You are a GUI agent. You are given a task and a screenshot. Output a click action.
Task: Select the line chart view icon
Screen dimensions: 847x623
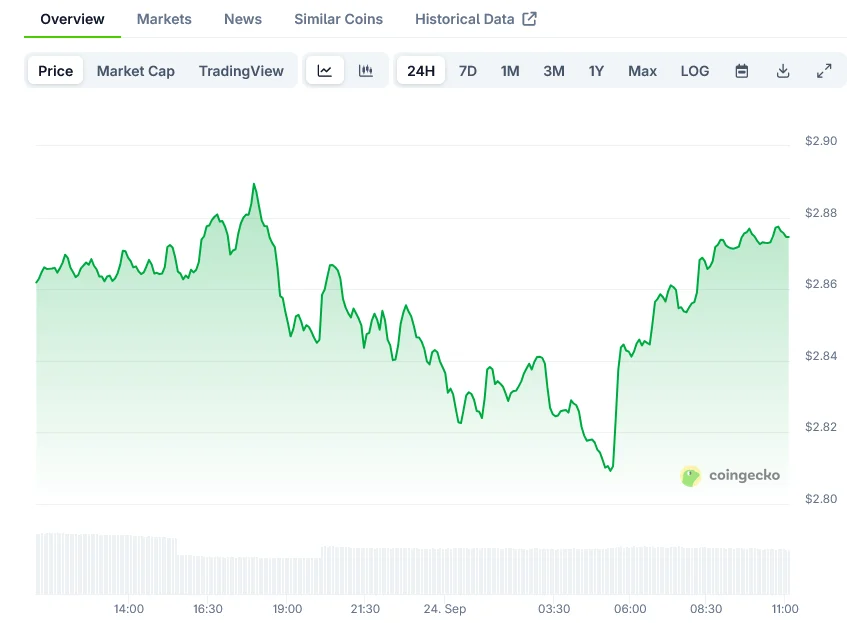(325, 70)
